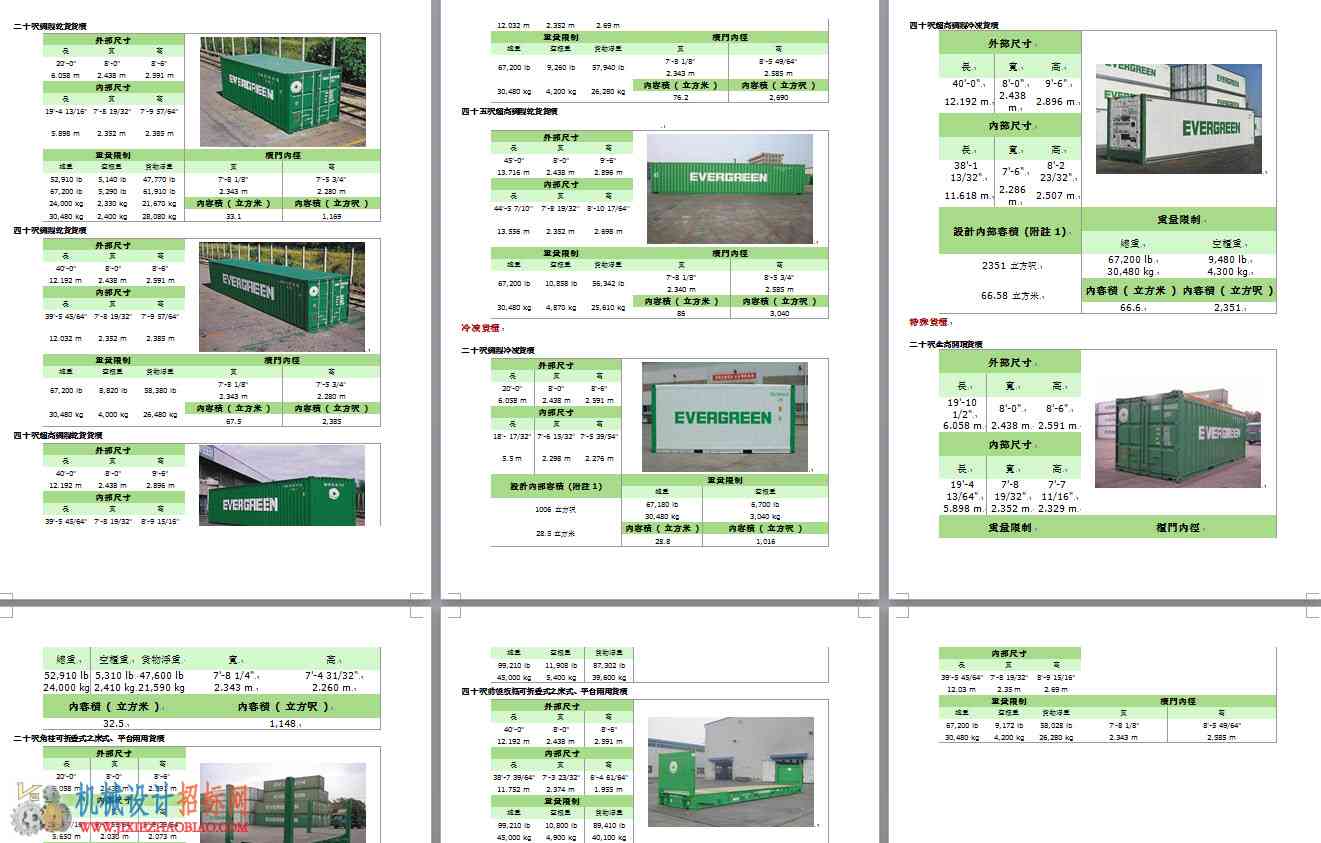This screenshot has height=843, width=1321.
Task: Click the weight cell '61,910 lb'
Action: 159,191
